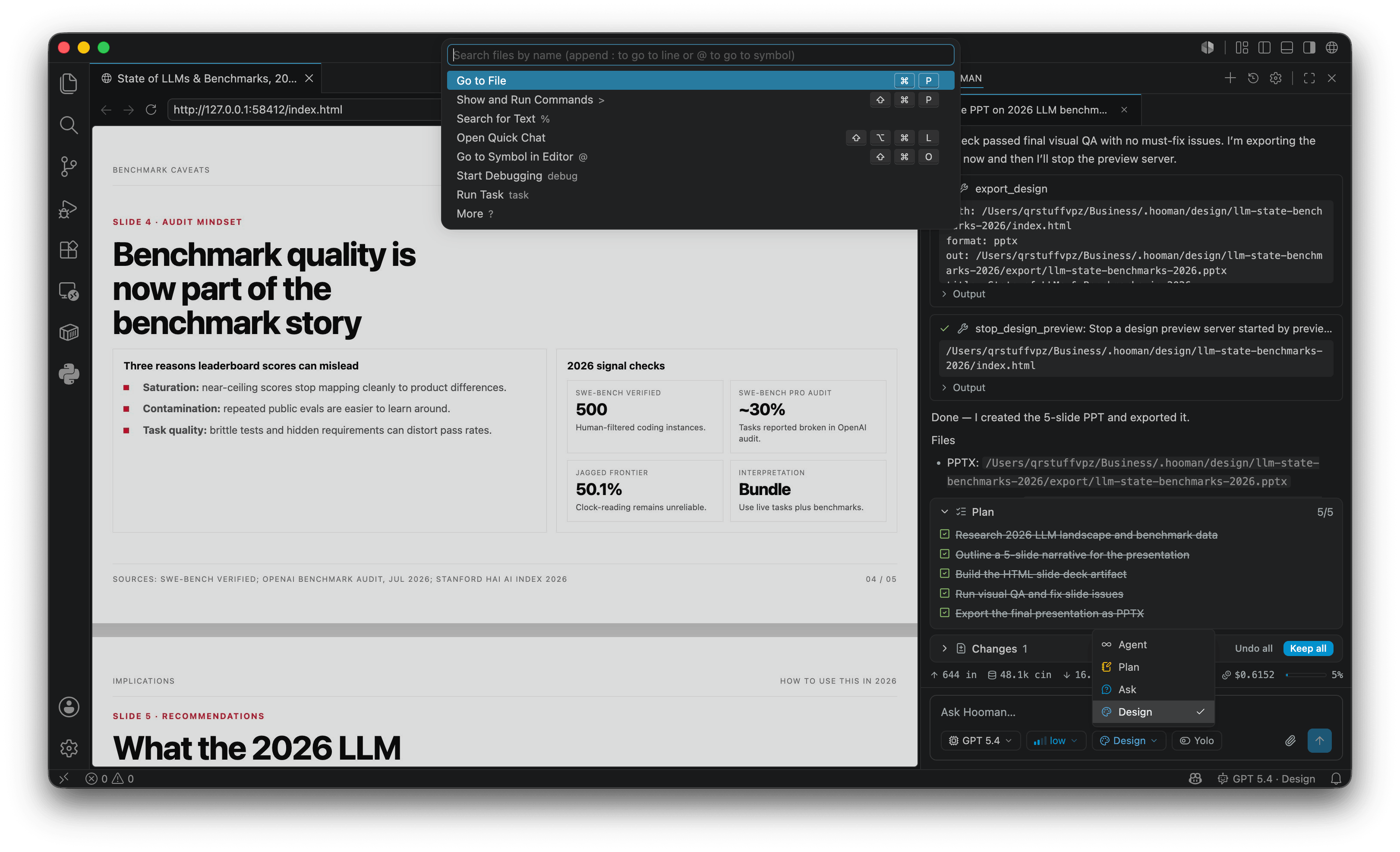This screenshot has width=1400, height=852.
Task: Open chat panel settings gear
Action: [1276, 79]
